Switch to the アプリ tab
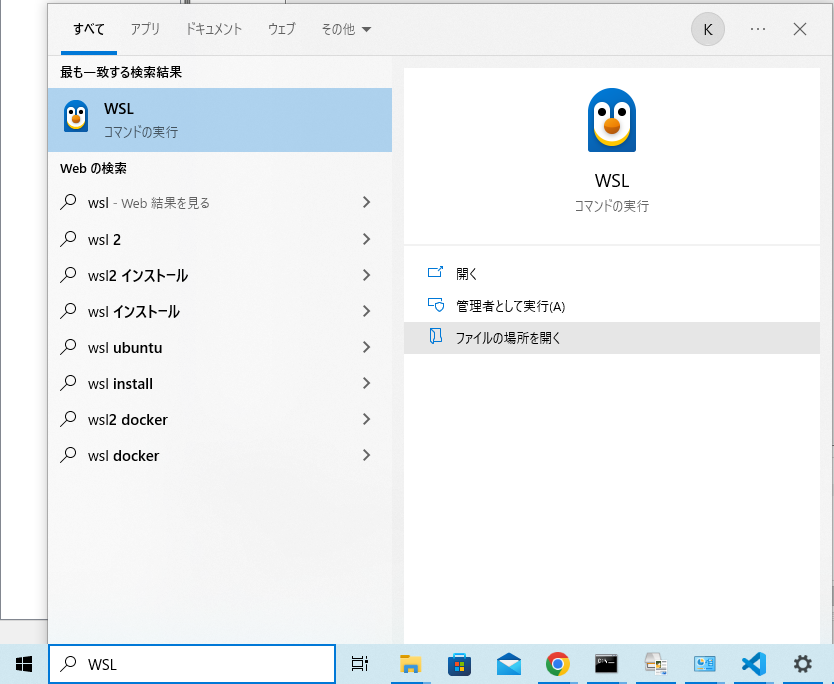834x684 pixels. tap(145, 29)
